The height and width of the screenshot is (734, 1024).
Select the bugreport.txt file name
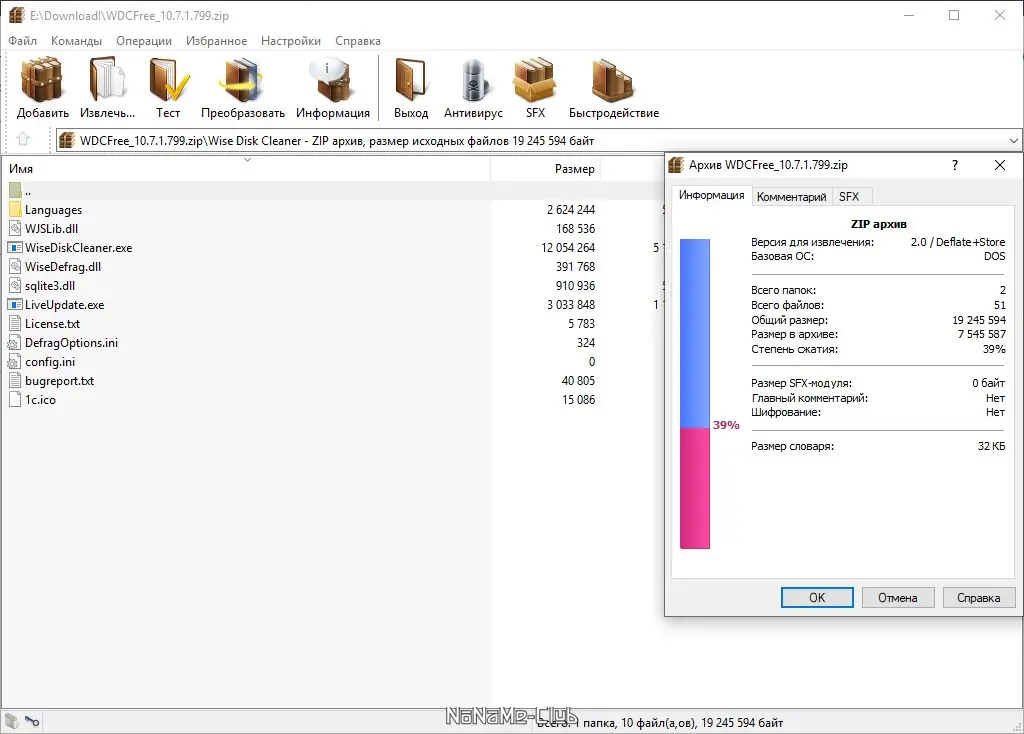click(x=59, y=381)
